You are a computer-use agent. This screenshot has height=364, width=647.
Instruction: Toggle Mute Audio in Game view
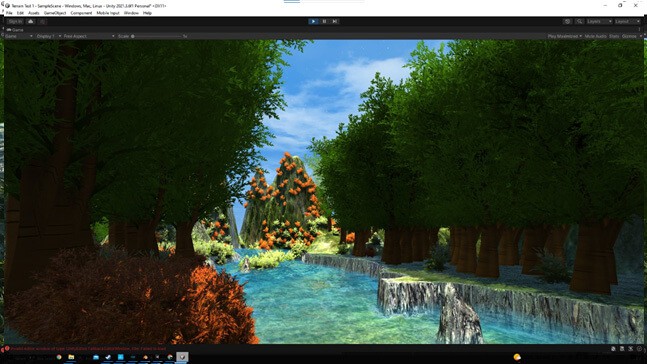point(595,36)
